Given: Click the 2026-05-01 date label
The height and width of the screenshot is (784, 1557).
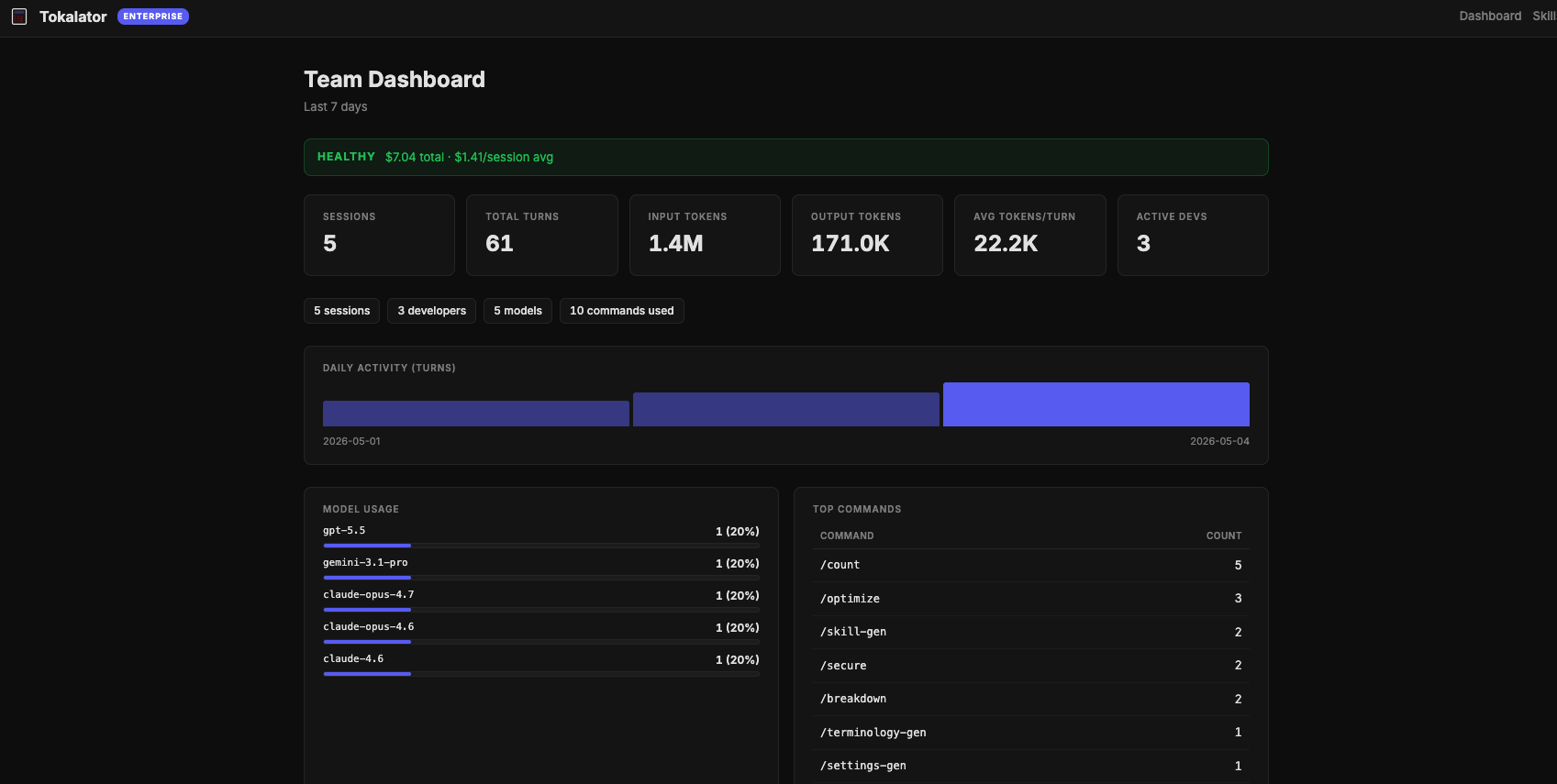Looking at the screenshot, I should pyautogui.click(x=351, y=441).
